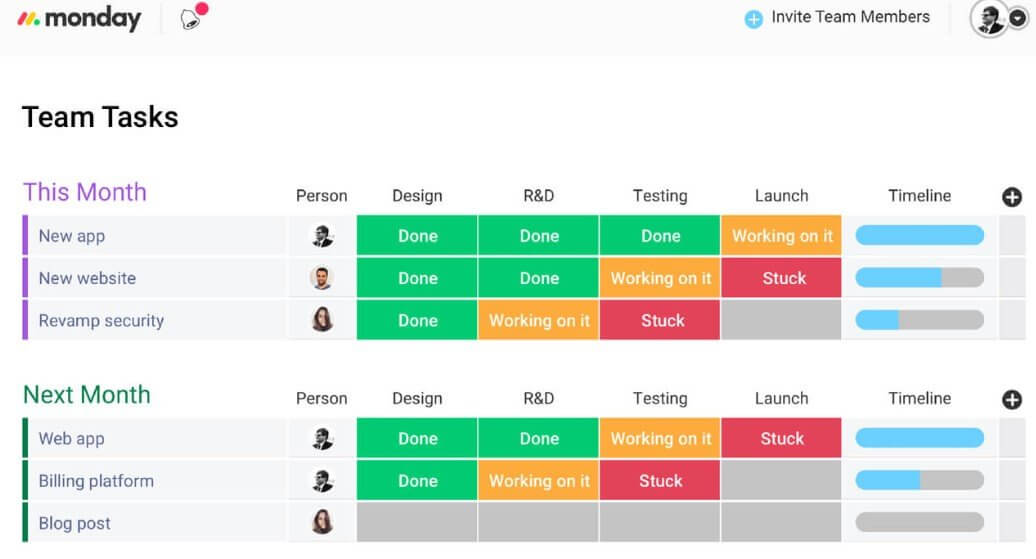Open the profile dropdown arrow at top right
Screen dimensions: 1036x559
[1018, 19]
